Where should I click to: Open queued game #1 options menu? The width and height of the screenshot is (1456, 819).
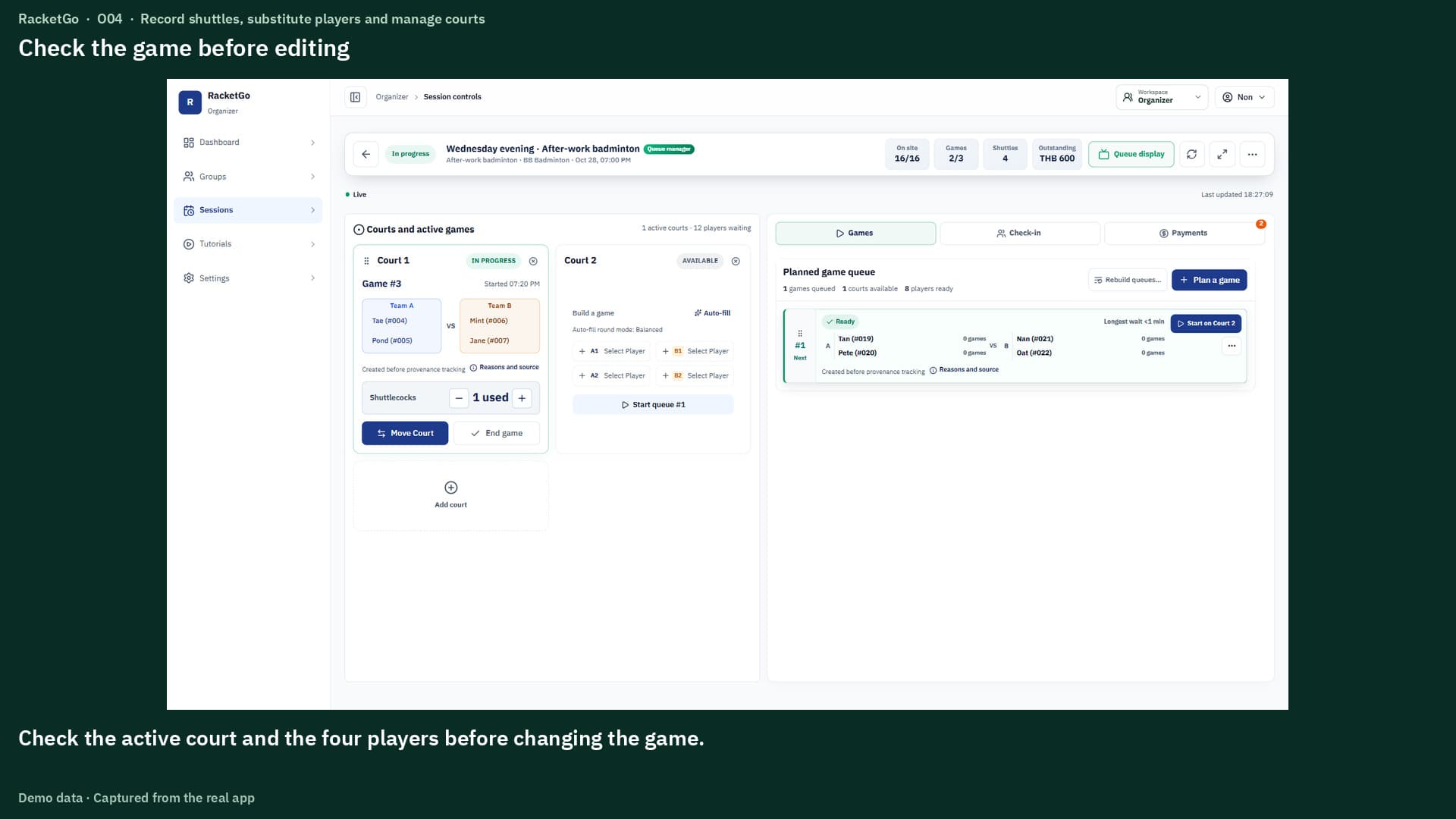(1232, 346)
